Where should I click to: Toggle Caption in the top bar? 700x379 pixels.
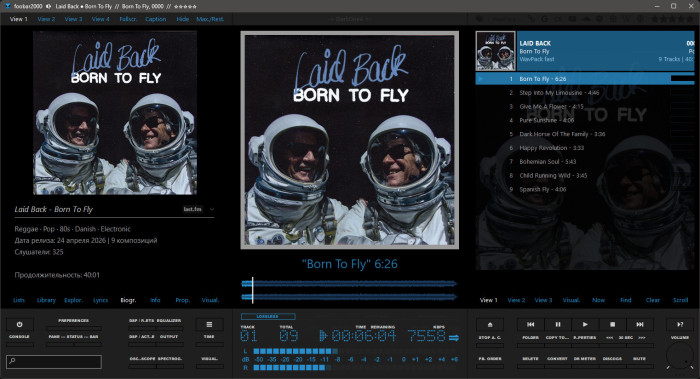click(155, 19)
